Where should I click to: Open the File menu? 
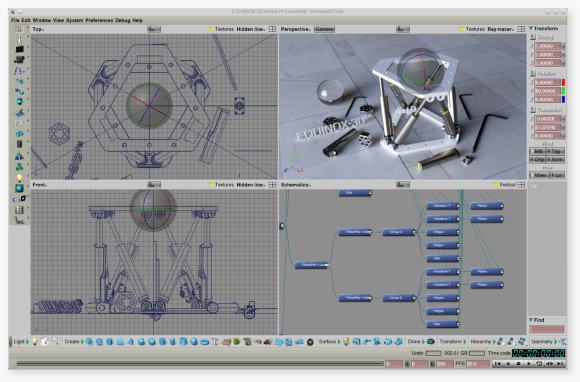click(x=15, y=20)
